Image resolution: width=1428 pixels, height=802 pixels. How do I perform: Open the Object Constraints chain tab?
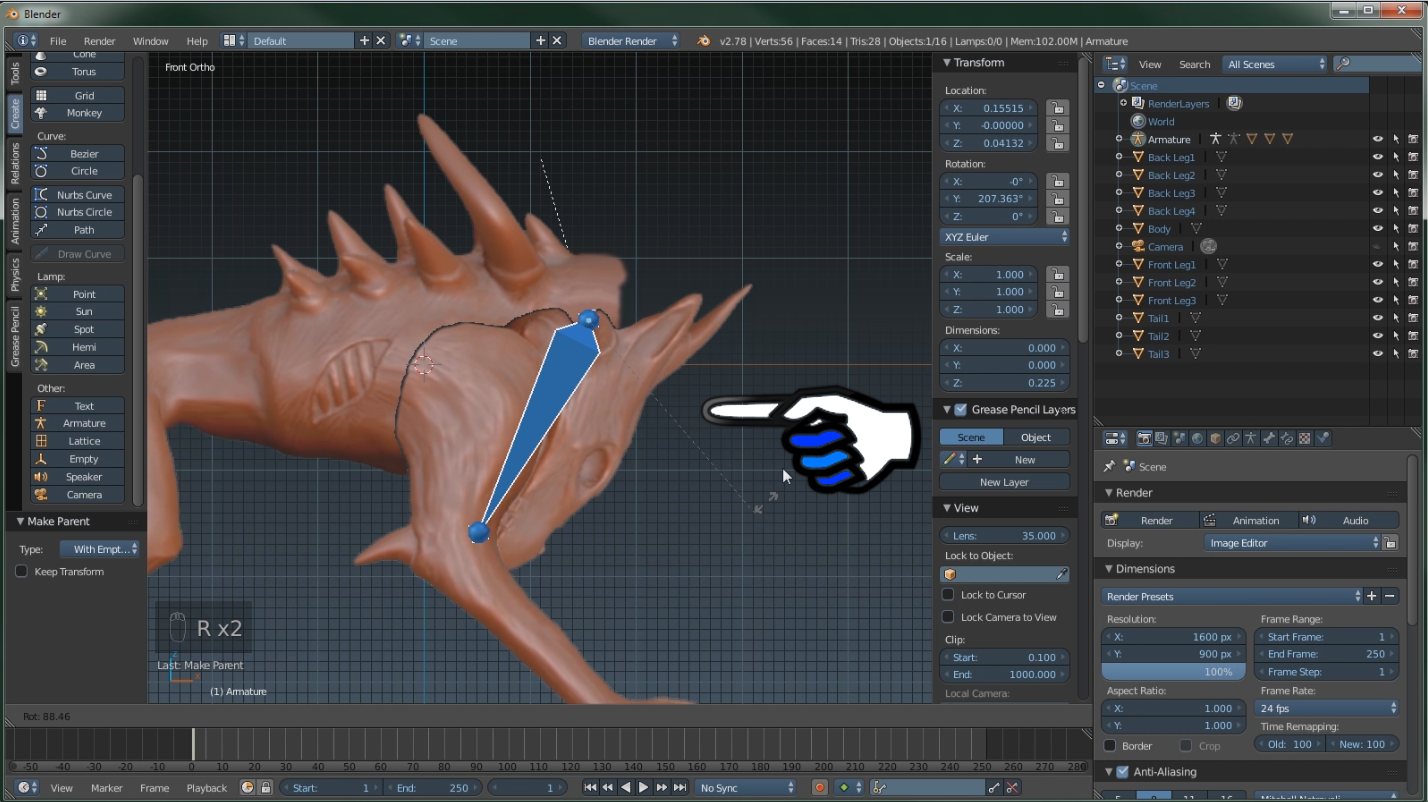(x=1233, y=438)
